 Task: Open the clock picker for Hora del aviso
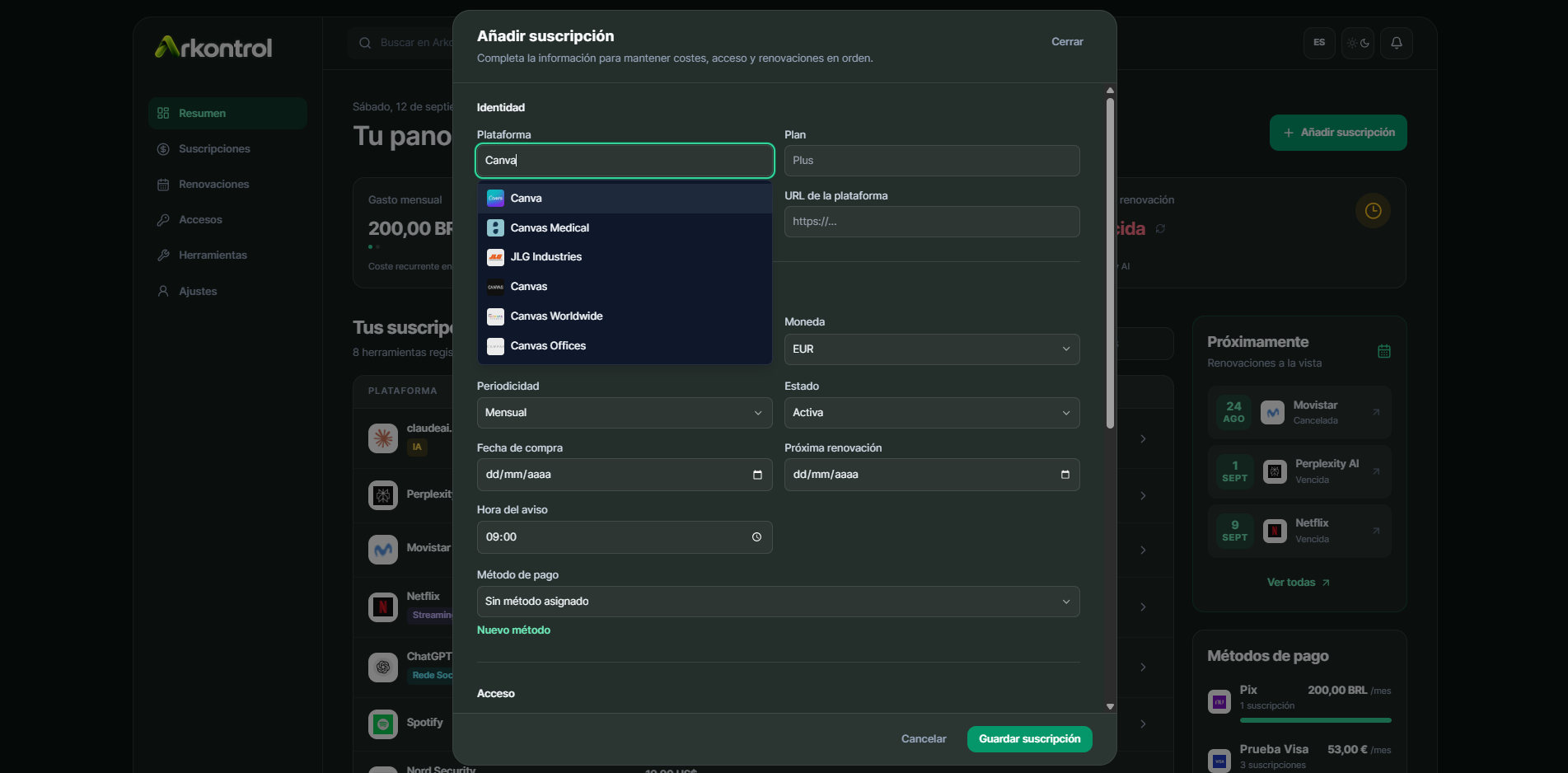756,537
